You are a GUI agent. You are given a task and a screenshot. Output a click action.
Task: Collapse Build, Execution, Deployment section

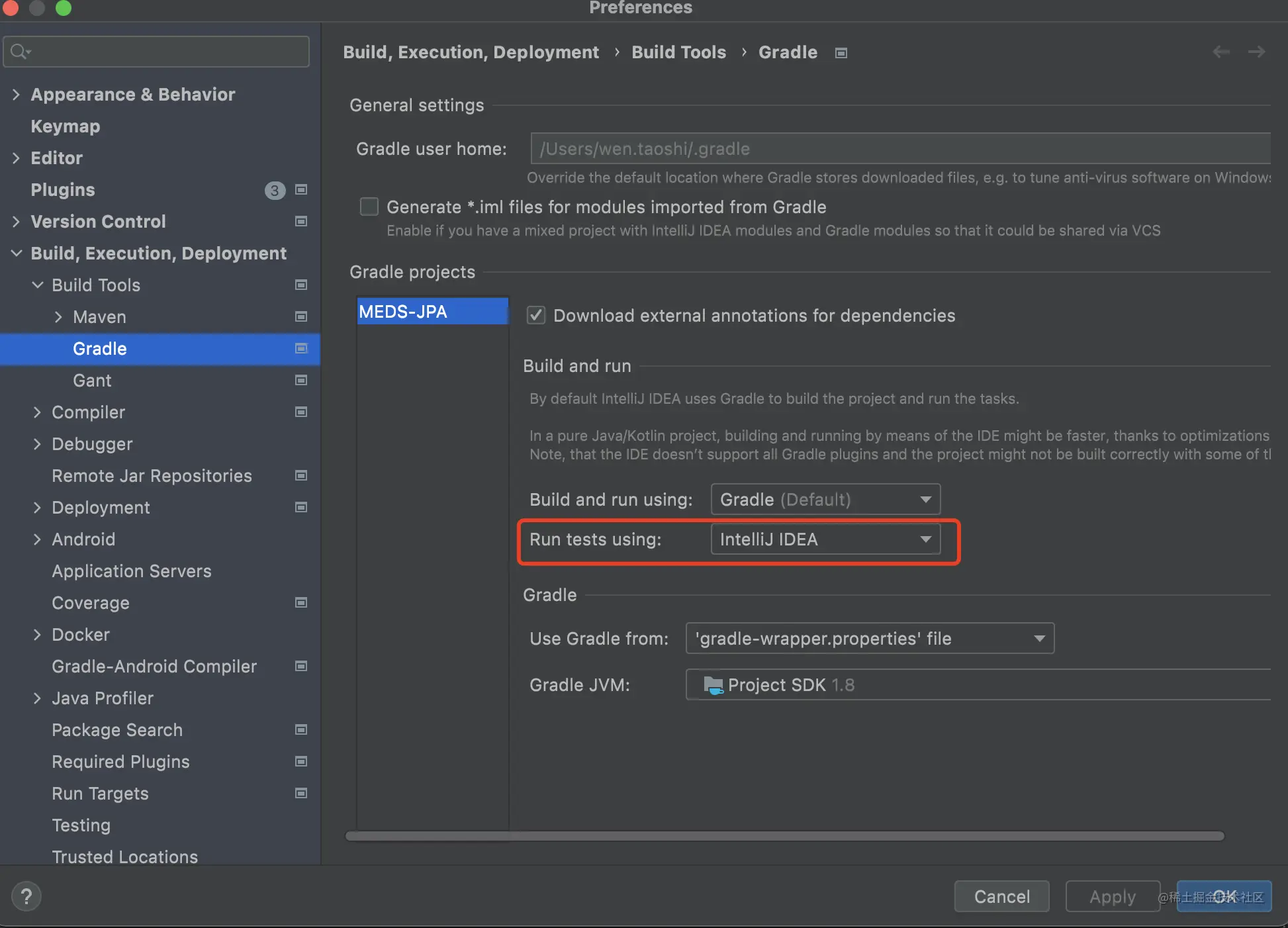click(16, 254)
